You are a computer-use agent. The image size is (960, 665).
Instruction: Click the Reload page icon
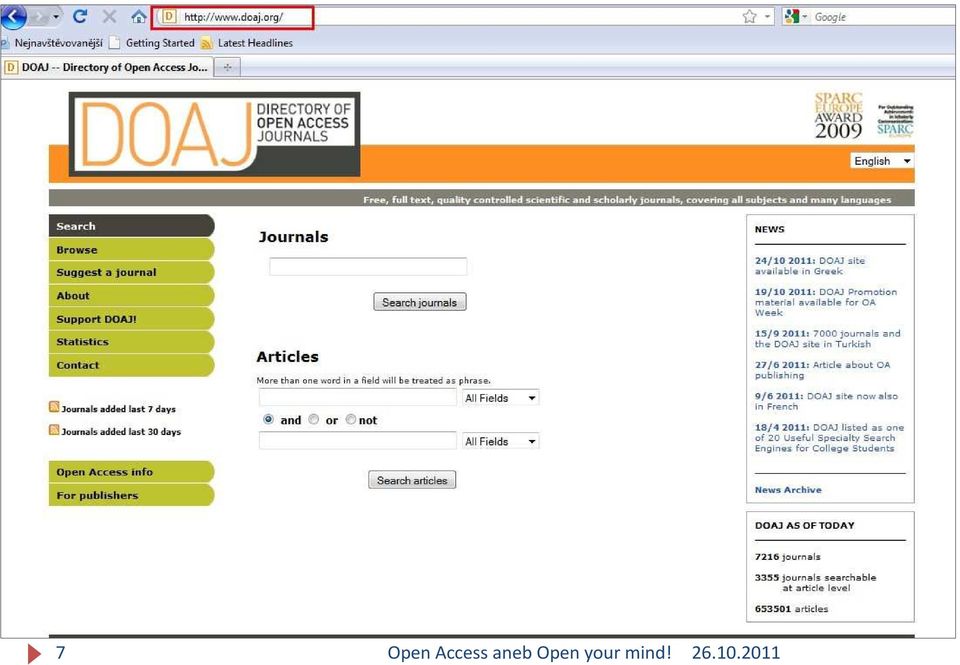(80, 17)
